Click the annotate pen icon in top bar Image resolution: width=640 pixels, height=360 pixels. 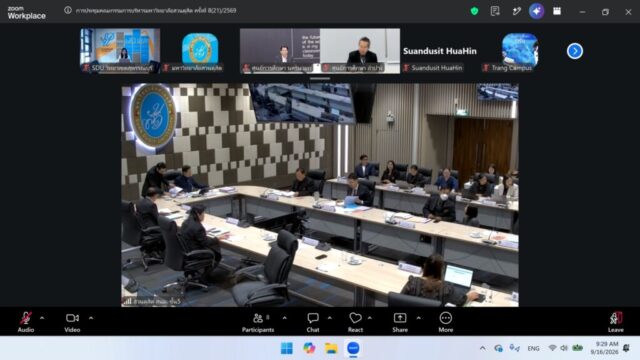pos(516,11)
